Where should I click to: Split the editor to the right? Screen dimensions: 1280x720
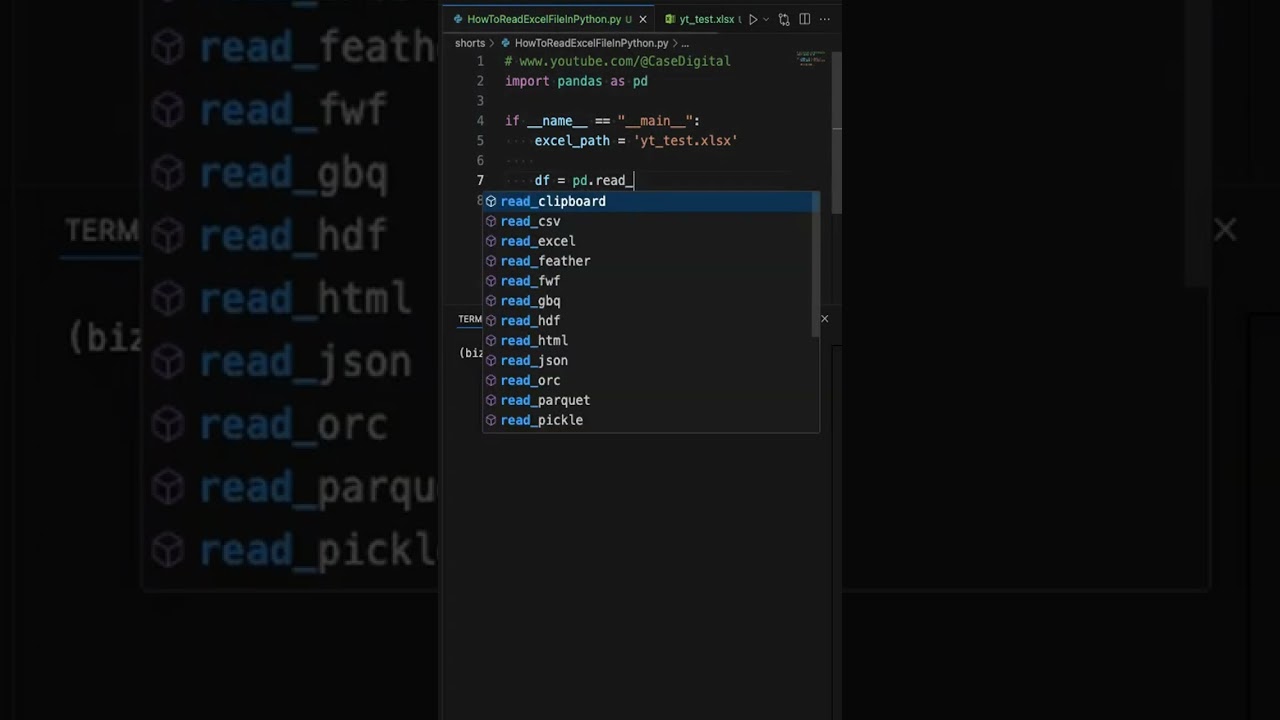[x=804, y=19]
